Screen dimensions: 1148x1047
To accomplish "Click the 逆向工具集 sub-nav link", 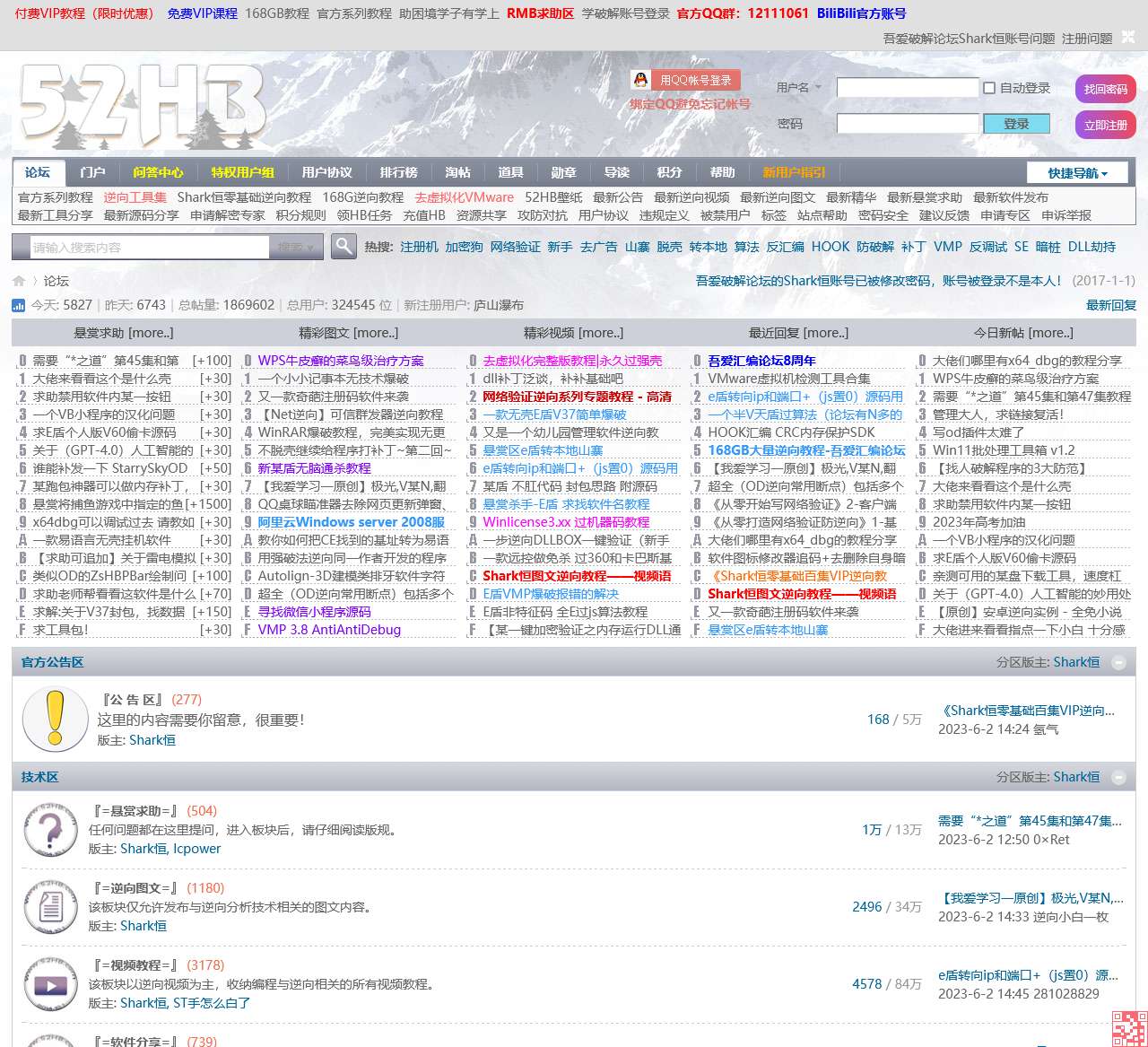I will pyautogui.click(x=135, y=197).
